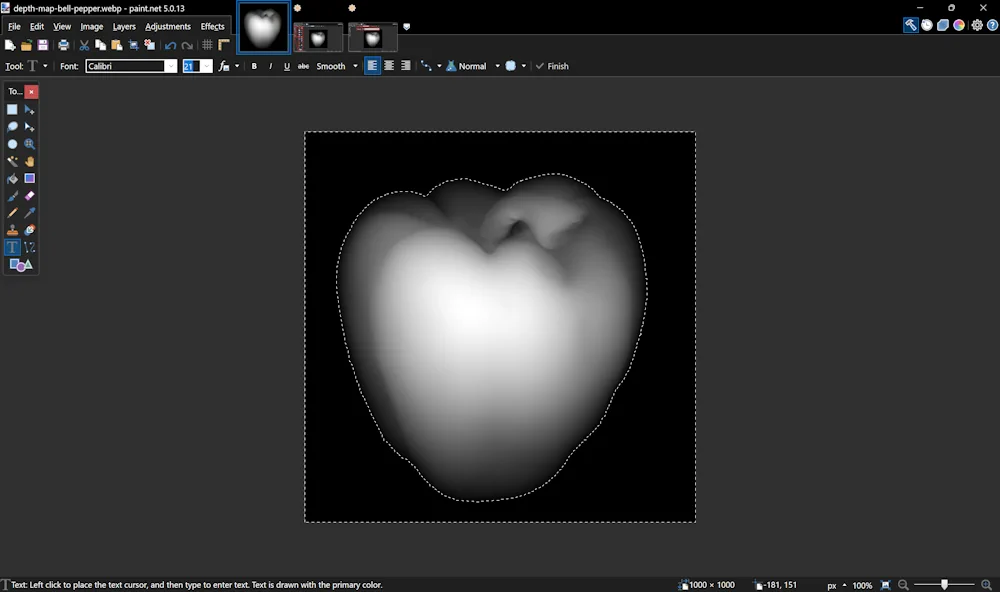Select the Lasso Select tool
Image resolution: width=1000 pixels, height=592 pixels.
[12, 127]
